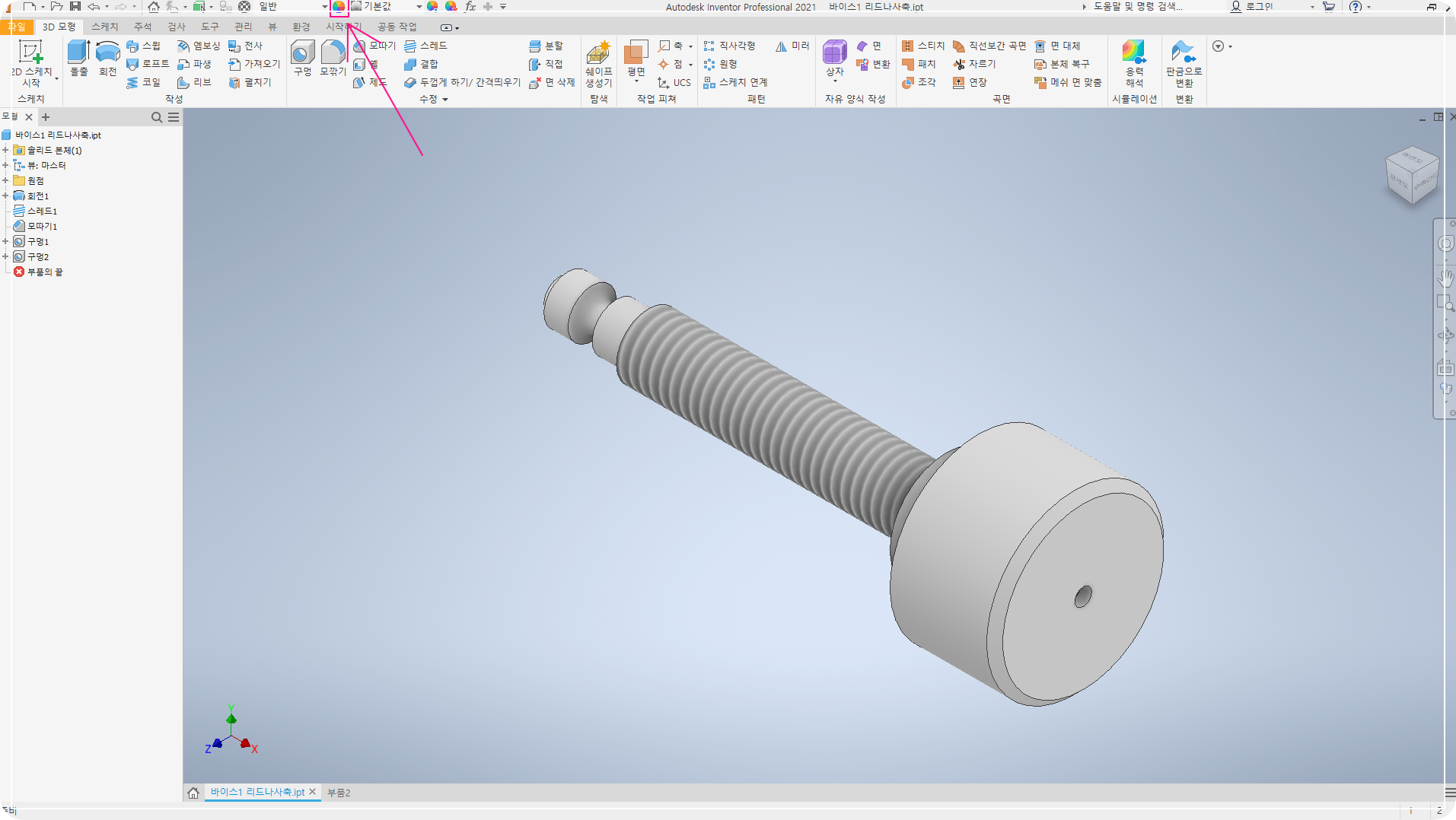The height and width of the screenshot is (820, 1456).
Task: Open the Axis (축) dropdown arrow
Action: click(690, 46)
